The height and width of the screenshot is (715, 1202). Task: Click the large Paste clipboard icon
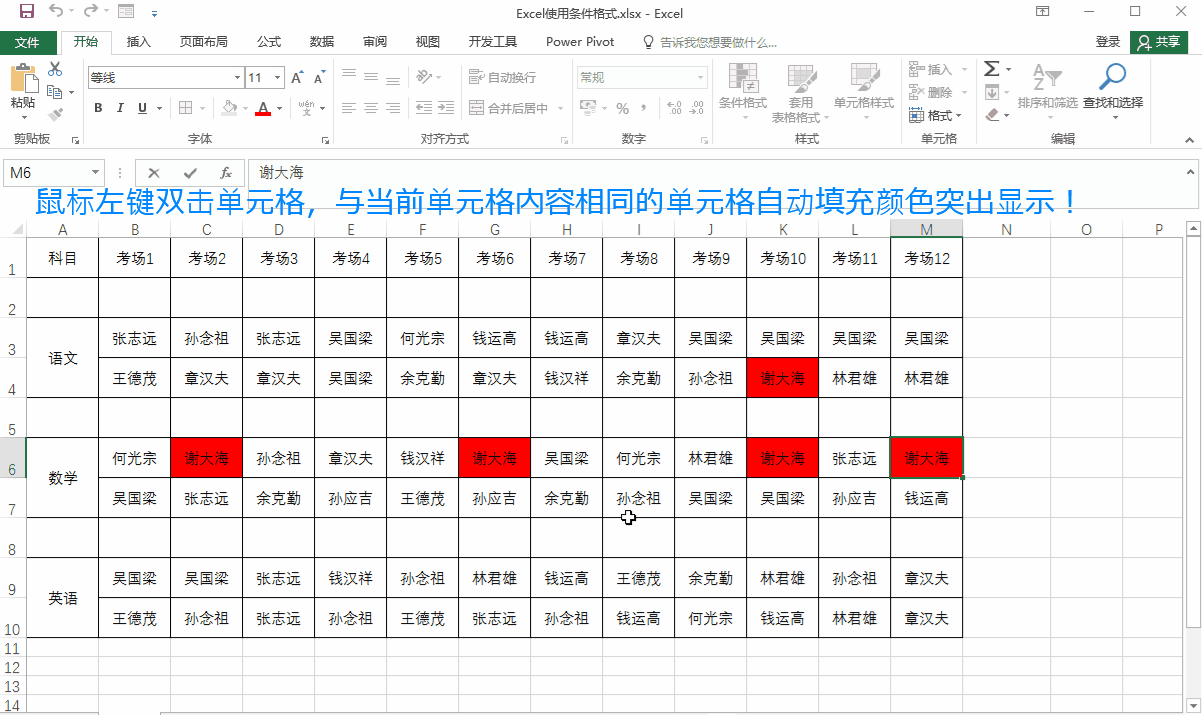tap(23, 78)
